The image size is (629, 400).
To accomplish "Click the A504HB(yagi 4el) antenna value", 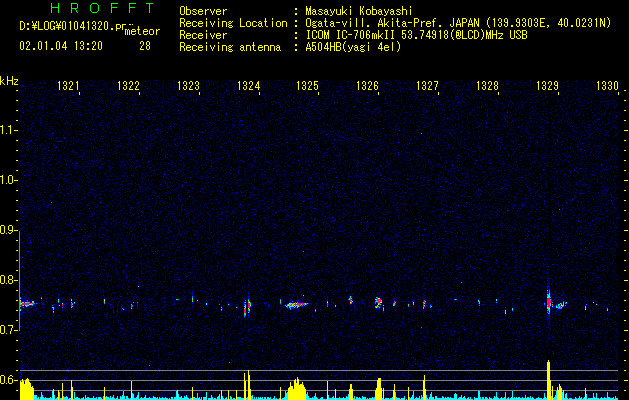I will (x=353, y=47).
